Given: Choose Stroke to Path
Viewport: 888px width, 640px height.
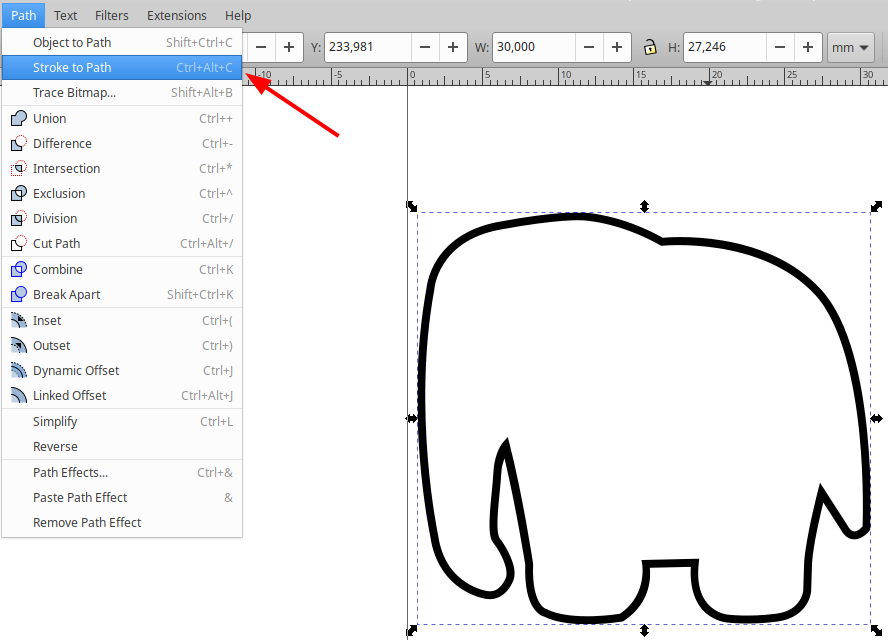Looking at the screenshot, I should [x=122, y=67].
